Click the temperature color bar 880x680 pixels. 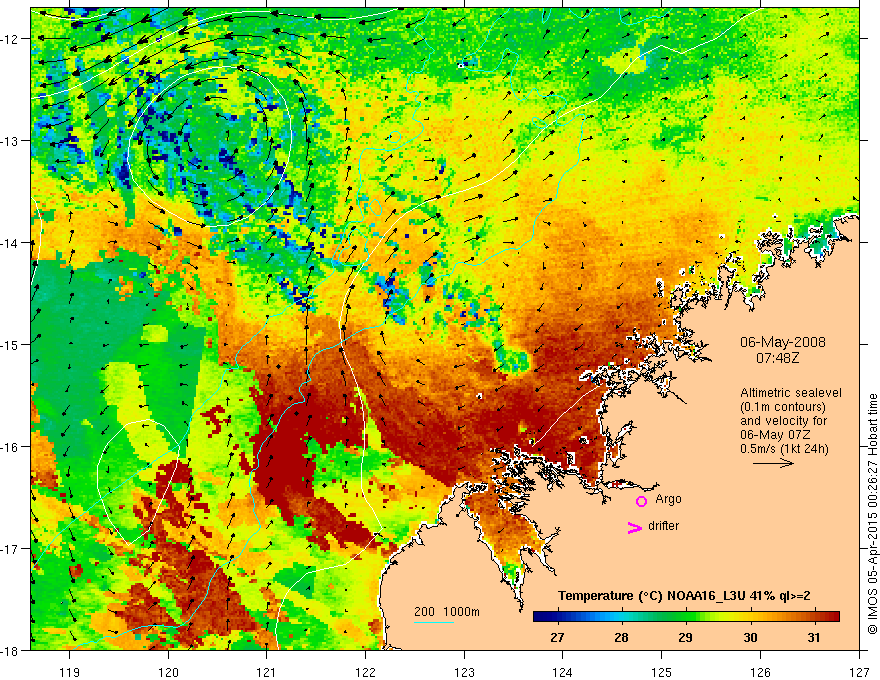[x=686, y=616]
